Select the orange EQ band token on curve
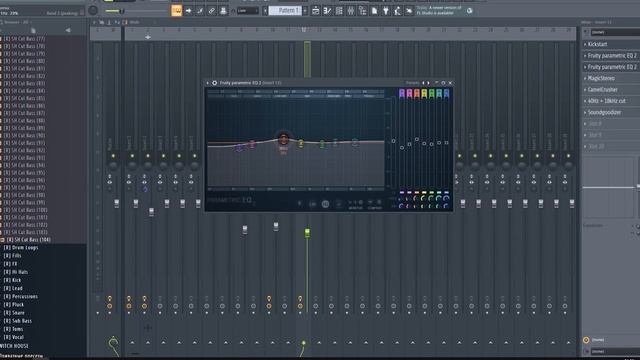Screen dimensions: 640x360 point(283,140)
